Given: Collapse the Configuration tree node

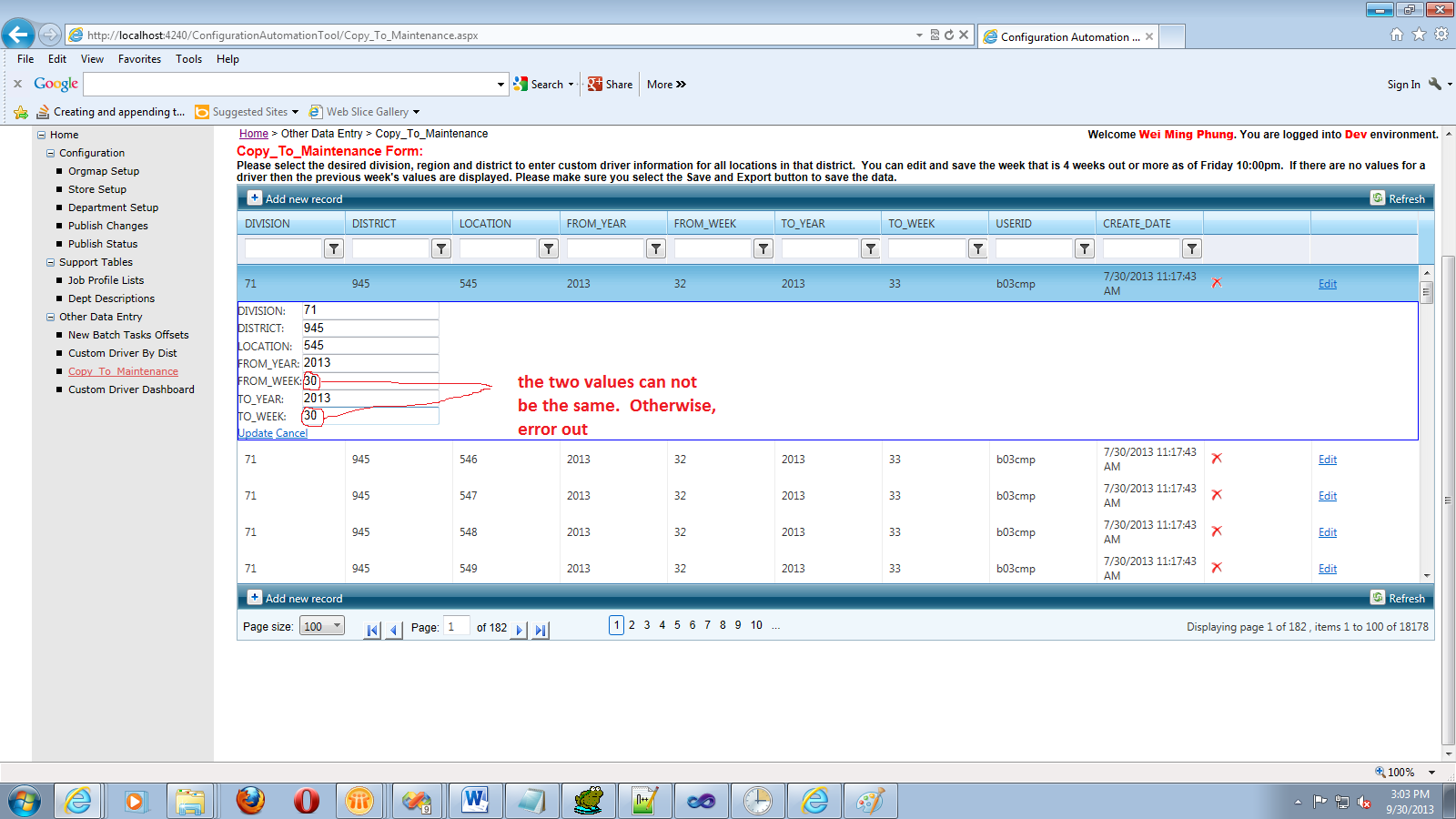Looking at the screenshot, I should point(51,153).
